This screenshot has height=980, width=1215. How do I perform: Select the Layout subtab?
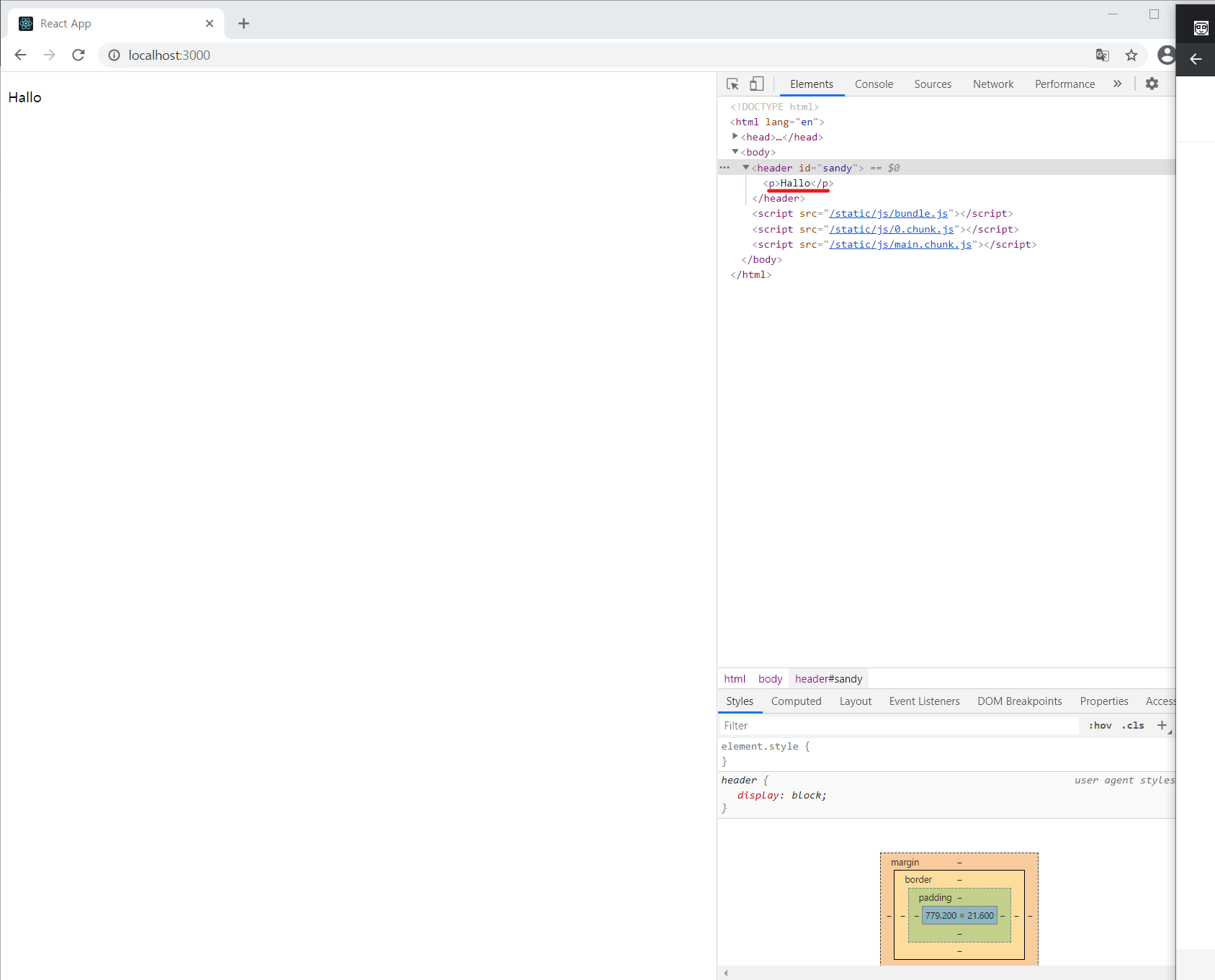855,701
